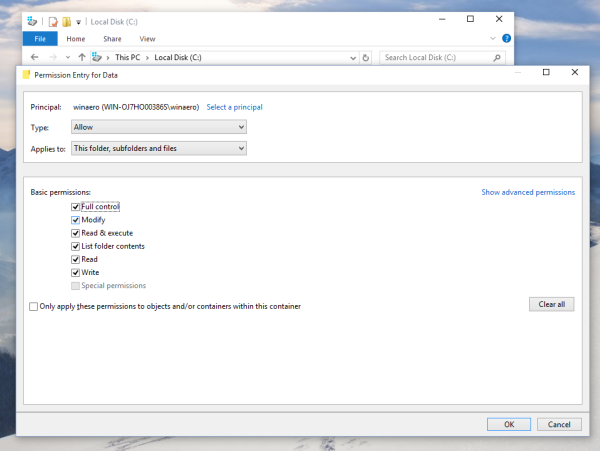Open Customize Quick Access Toolbar arrow
Viewport: 600px width, 451px height.
[x=78, y=22]
